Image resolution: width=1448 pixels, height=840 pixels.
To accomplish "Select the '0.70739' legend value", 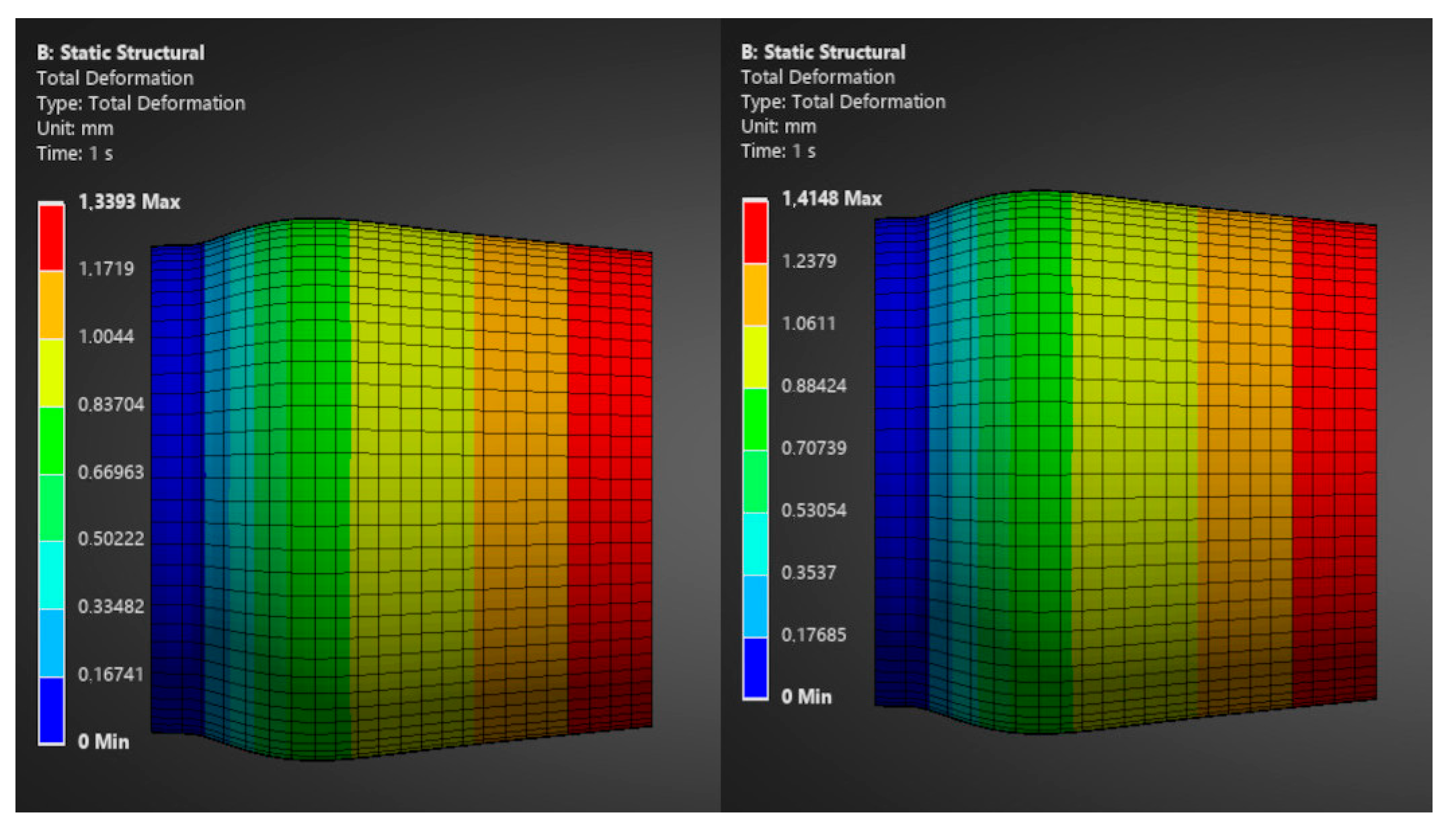I will (814, 448).
